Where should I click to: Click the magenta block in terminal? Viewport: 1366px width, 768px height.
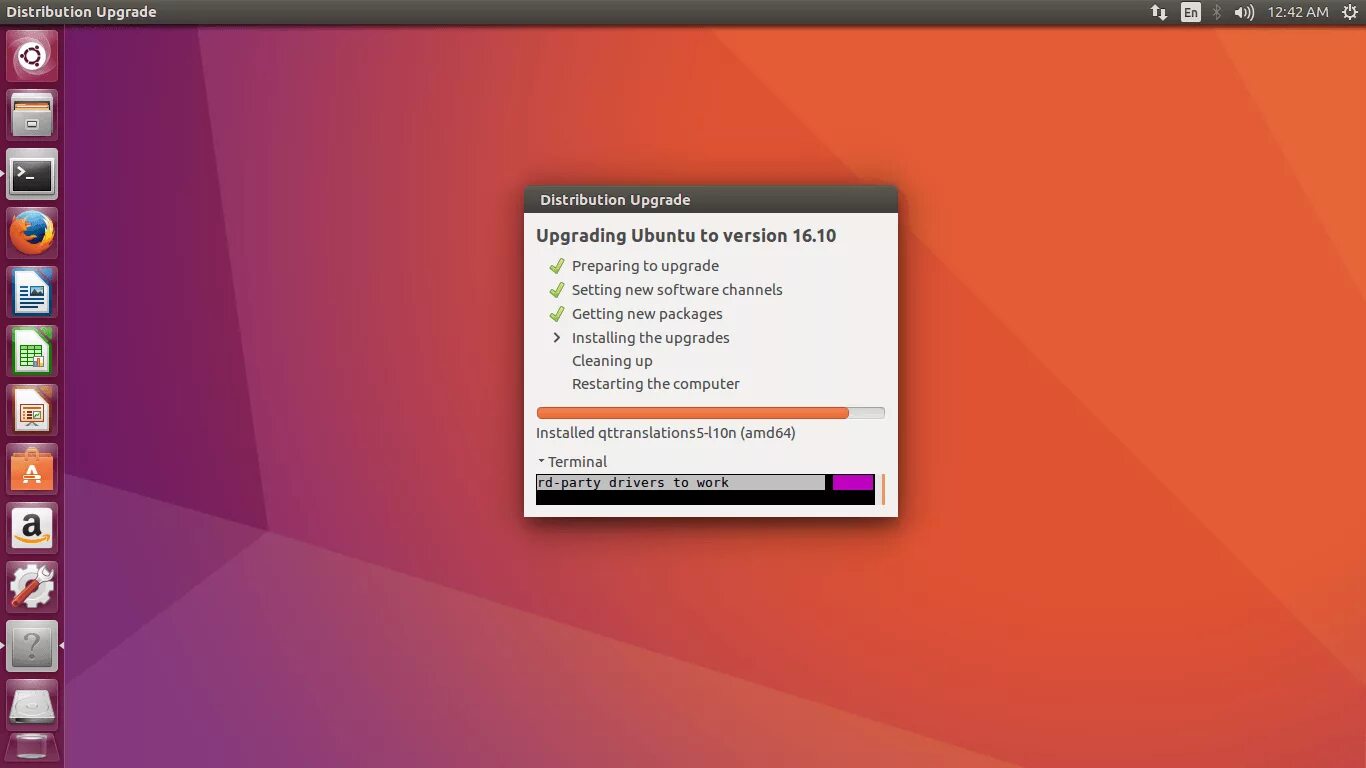pyautogui.click(x=853, y=482)
